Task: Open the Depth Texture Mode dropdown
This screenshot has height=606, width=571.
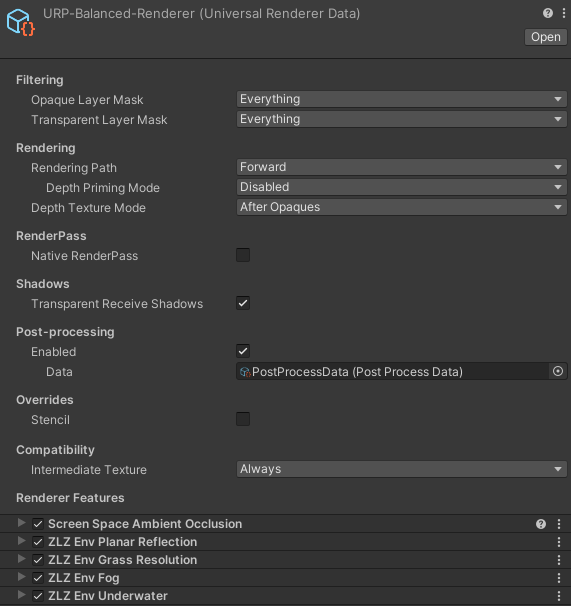Action: pos(402,208)
